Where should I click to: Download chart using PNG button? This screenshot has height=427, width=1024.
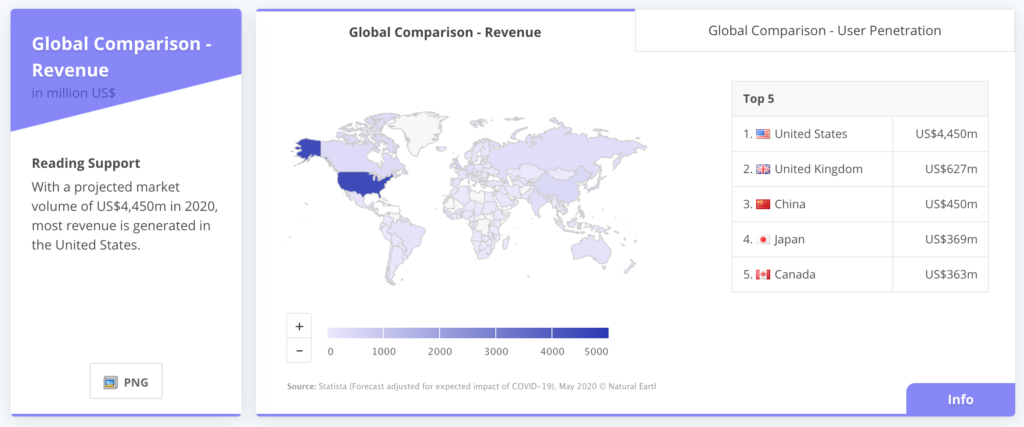tap(126, 382)
